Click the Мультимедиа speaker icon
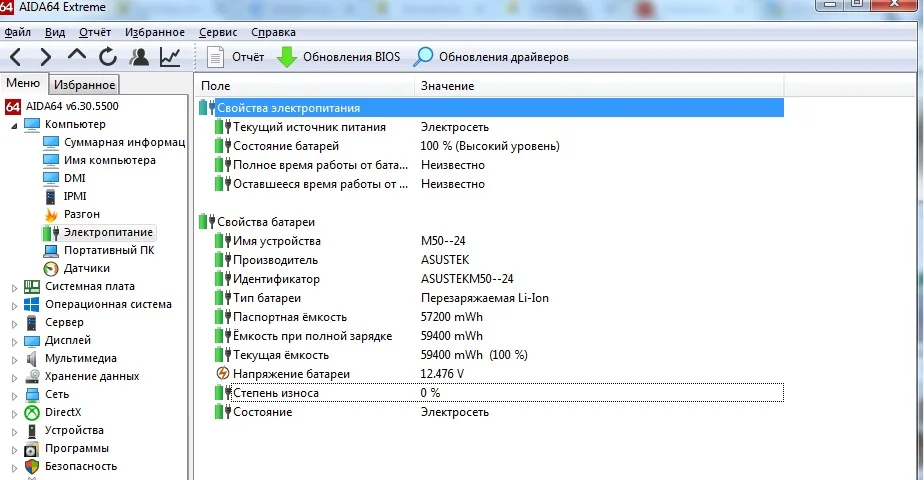924x480 pixels. [x=32, y=359]
